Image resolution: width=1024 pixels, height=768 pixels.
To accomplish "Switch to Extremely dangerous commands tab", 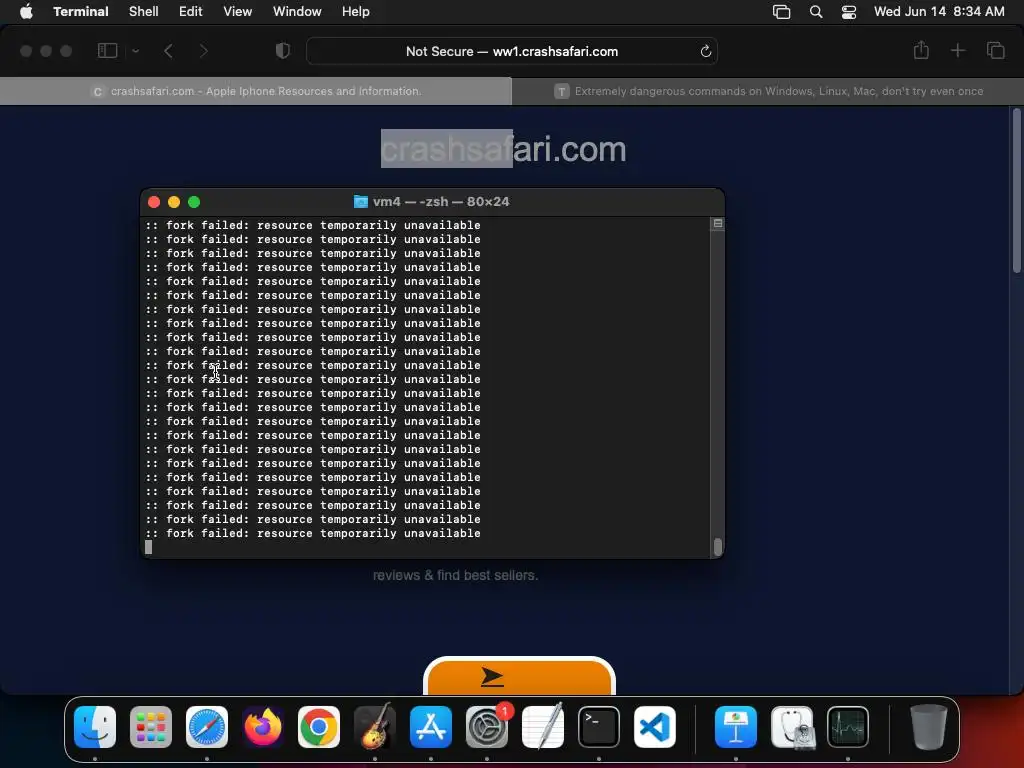I will (x=767, y=91).
